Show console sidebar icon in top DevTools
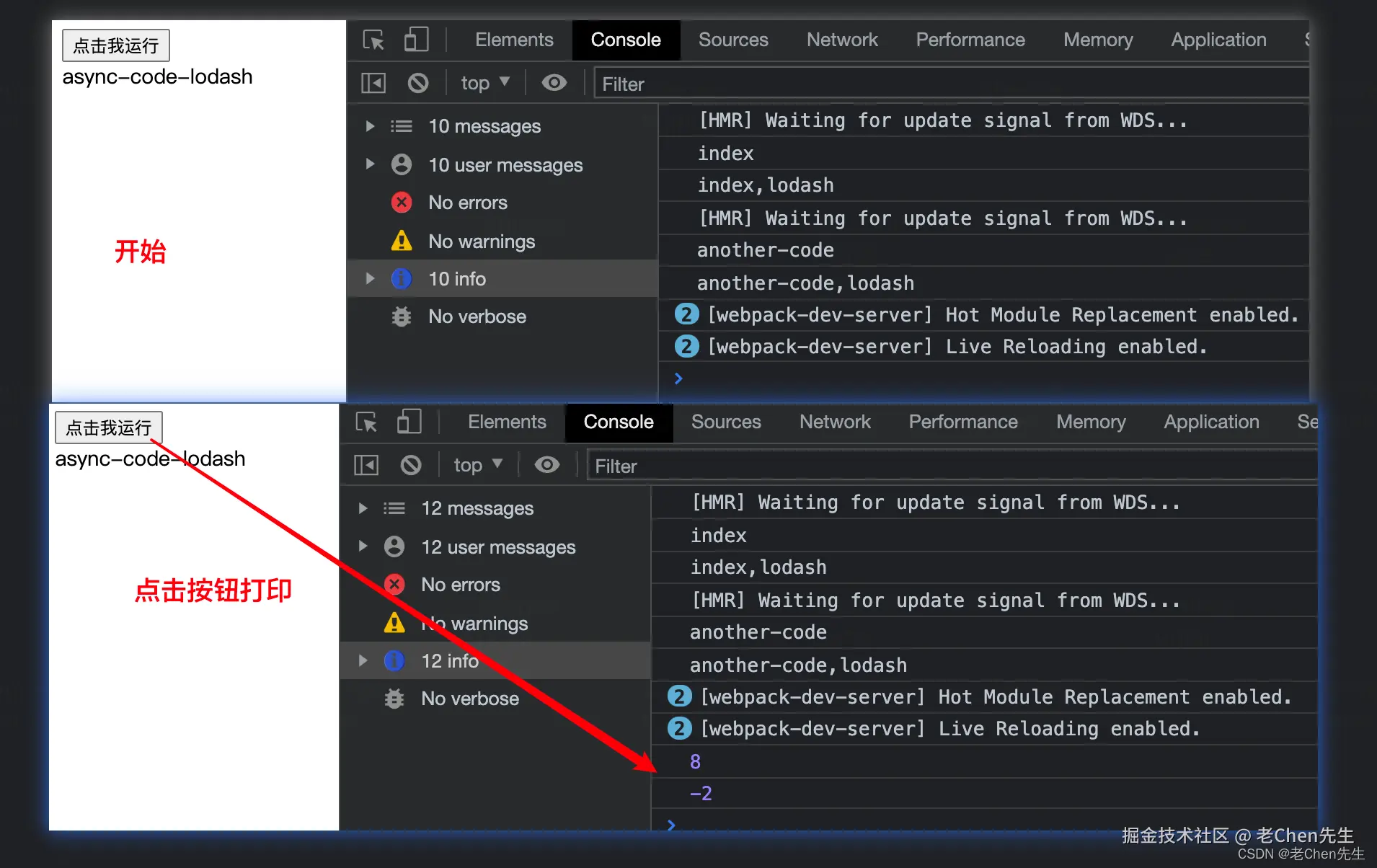Viewport: 1377px width, 868px height. (x=373, y=84)
